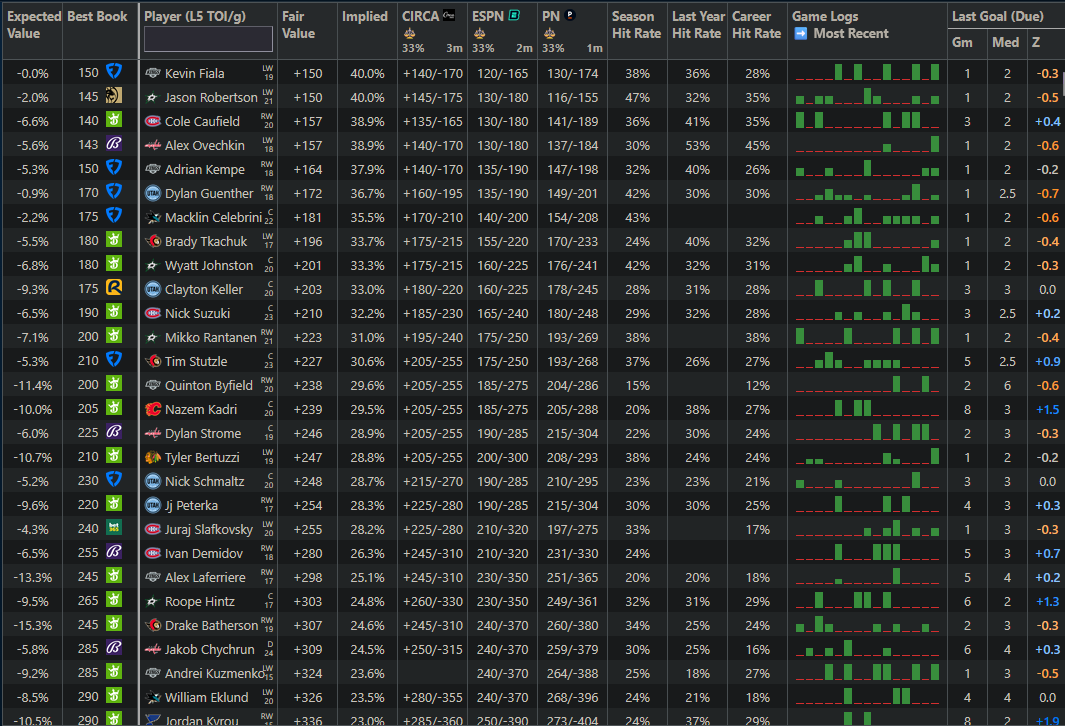
Task: Select player name Drake Batherson
Action: coord(211,625)
